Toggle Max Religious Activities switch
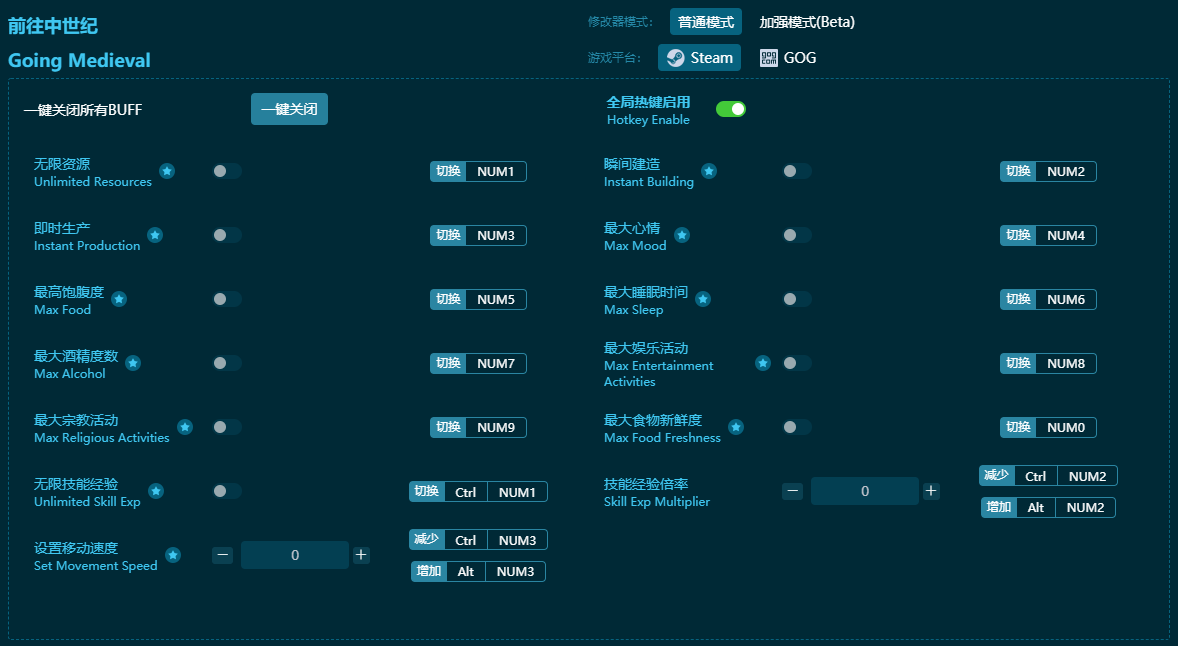The height and width of the screenshot is (646, 1178). point(226,427)
